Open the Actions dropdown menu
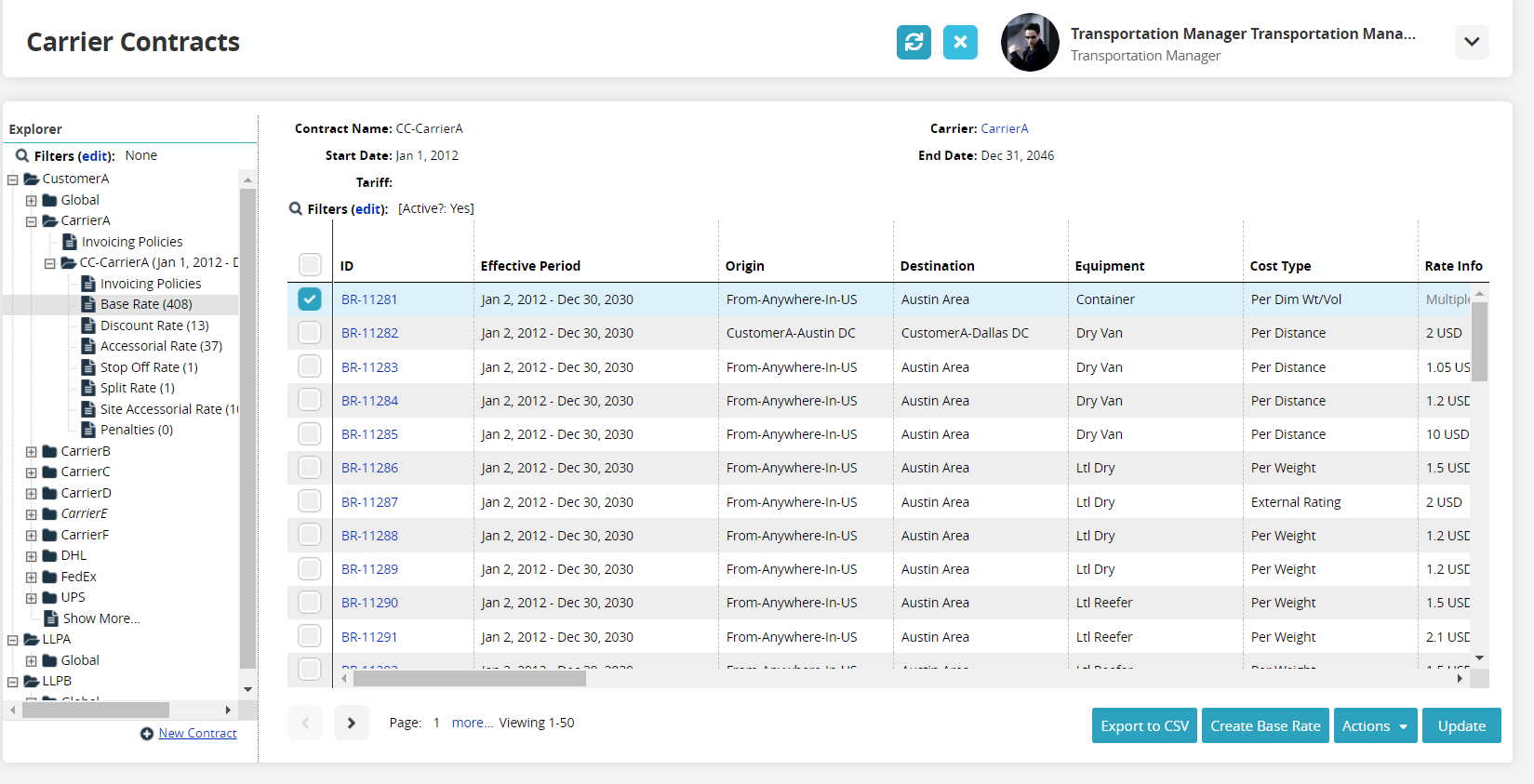 pos(1374,726)
